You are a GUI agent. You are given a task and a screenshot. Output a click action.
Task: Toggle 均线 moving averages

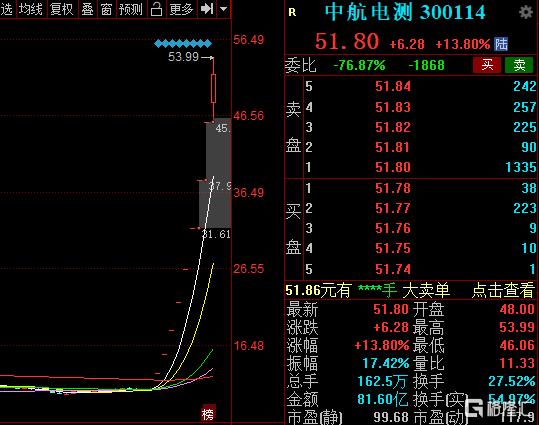[x=30, y=9]
